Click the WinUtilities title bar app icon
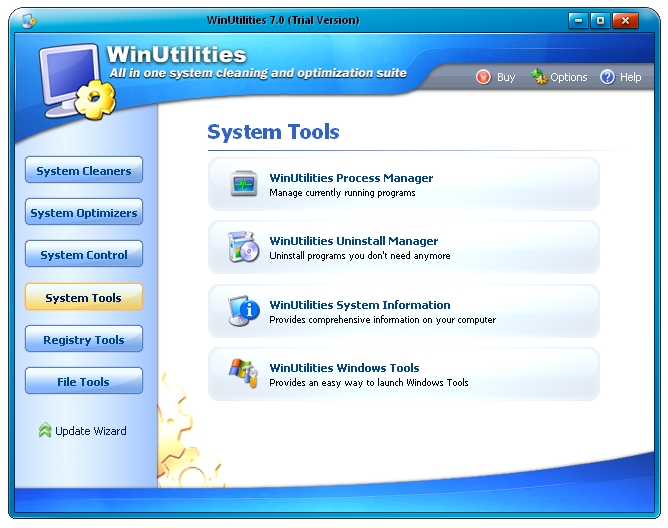Viewport: 668px width, 528px height. coord(29,20)
